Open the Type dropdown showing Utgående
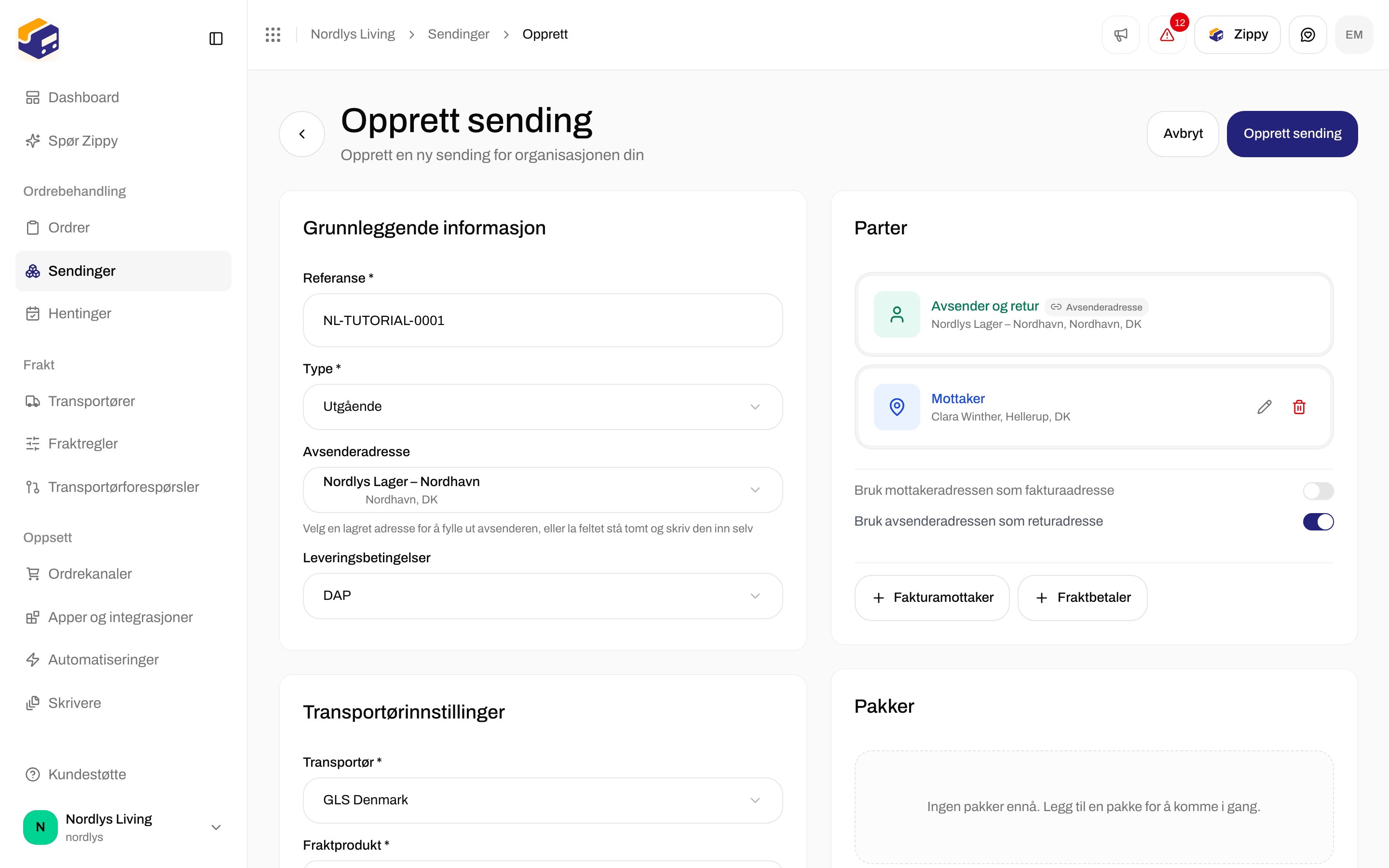This screenshot has width=1389, height=868. tap(543, 407)
